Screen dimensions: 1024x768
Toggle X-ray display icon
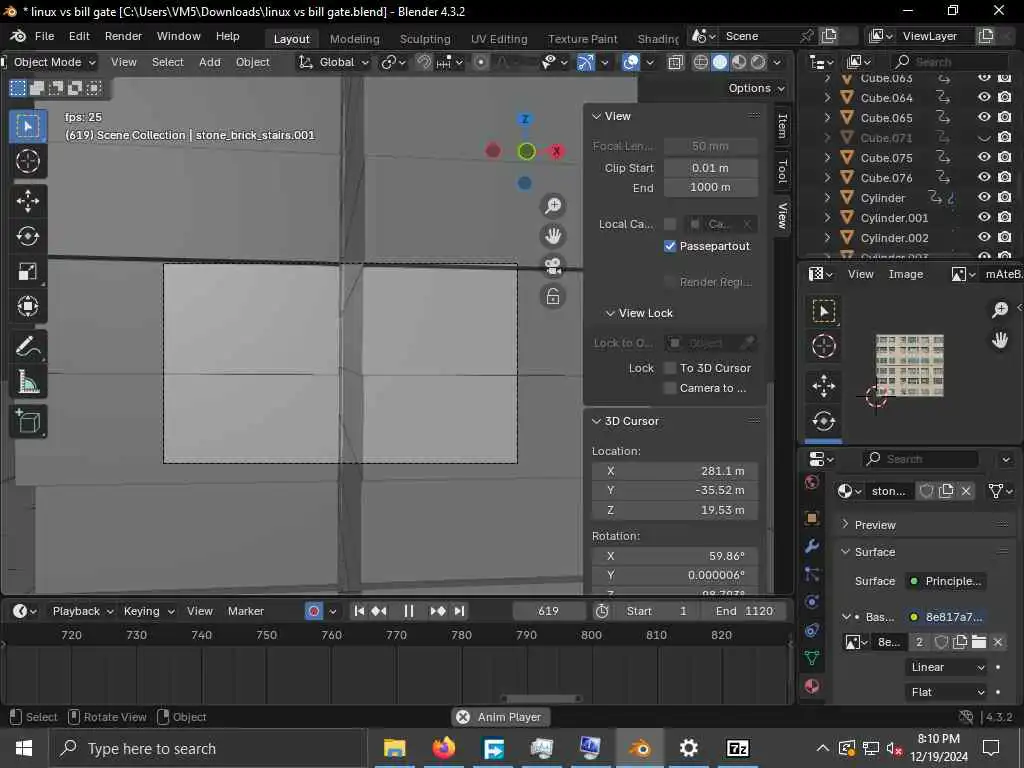pyautogui.click(x=675, y=62)
